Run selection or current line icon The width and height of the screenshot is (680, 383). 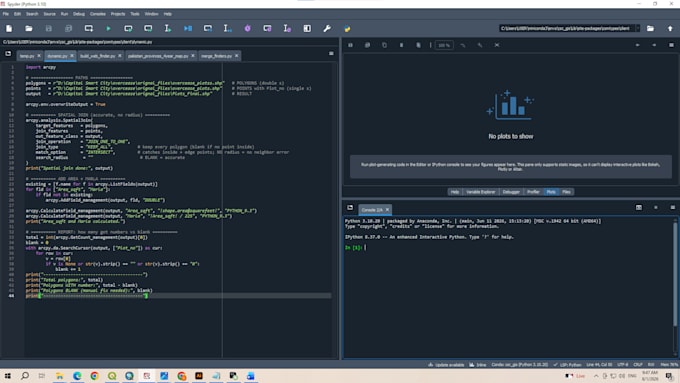coord(168,29)
